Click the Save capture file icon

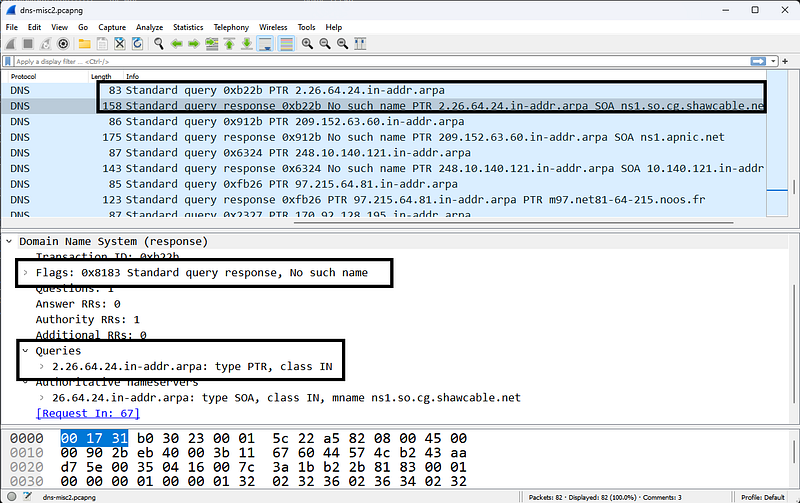(102, 44)
